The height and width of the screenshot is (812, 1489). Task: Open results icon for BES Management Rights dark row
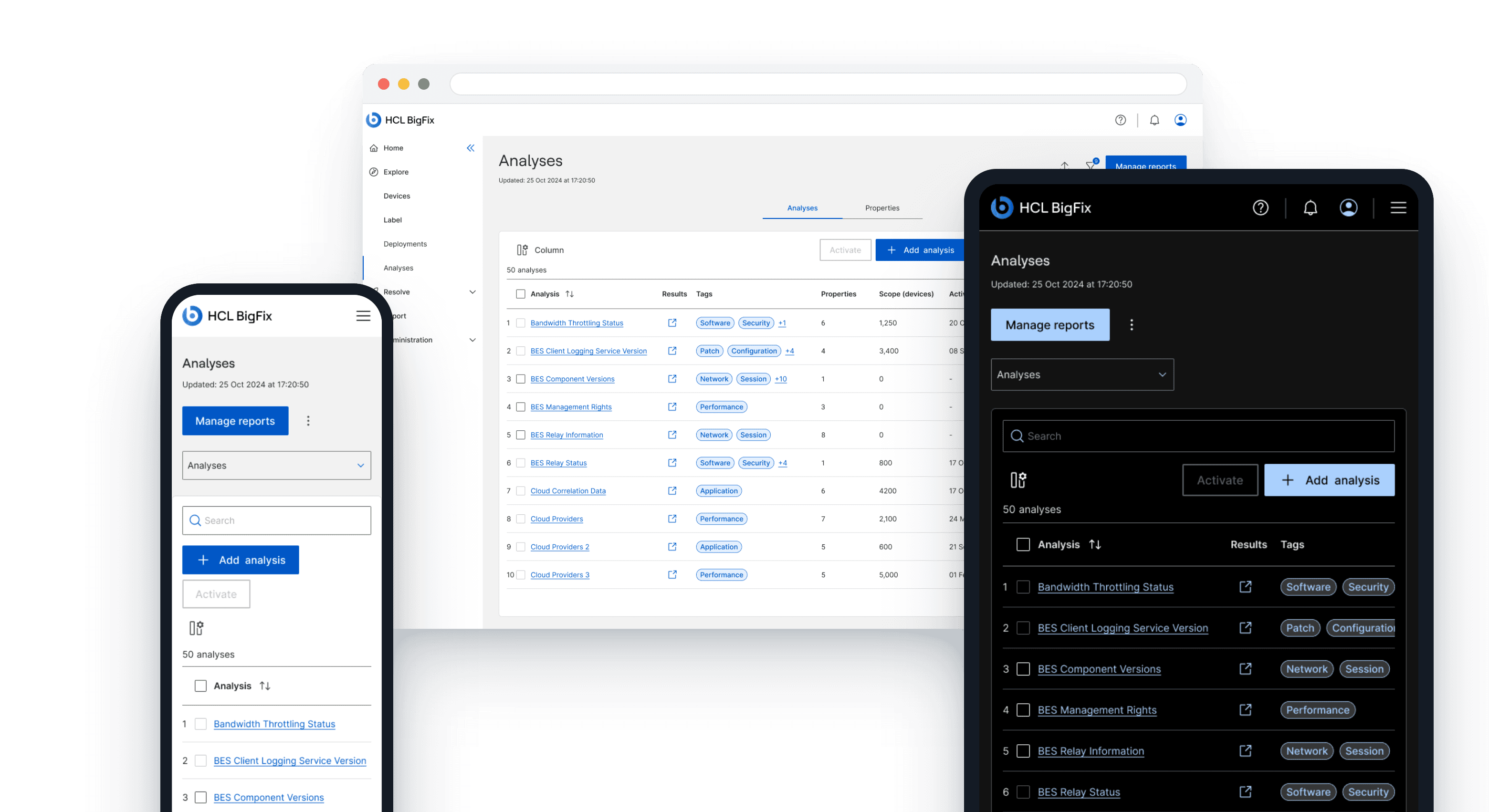(x=1246, y=710)
